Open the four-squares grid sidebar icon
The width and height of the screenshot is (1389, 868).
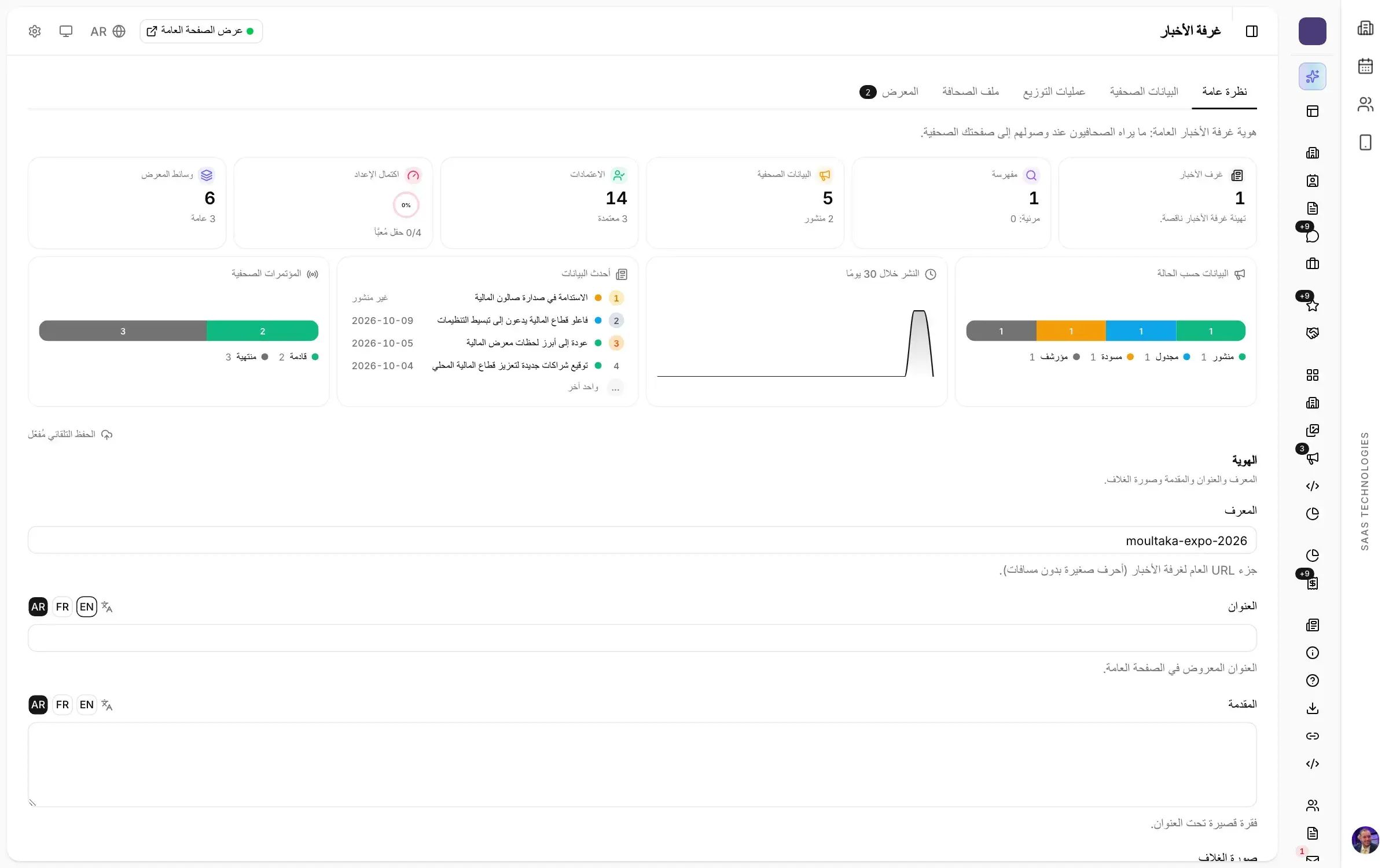point(1312,375)
